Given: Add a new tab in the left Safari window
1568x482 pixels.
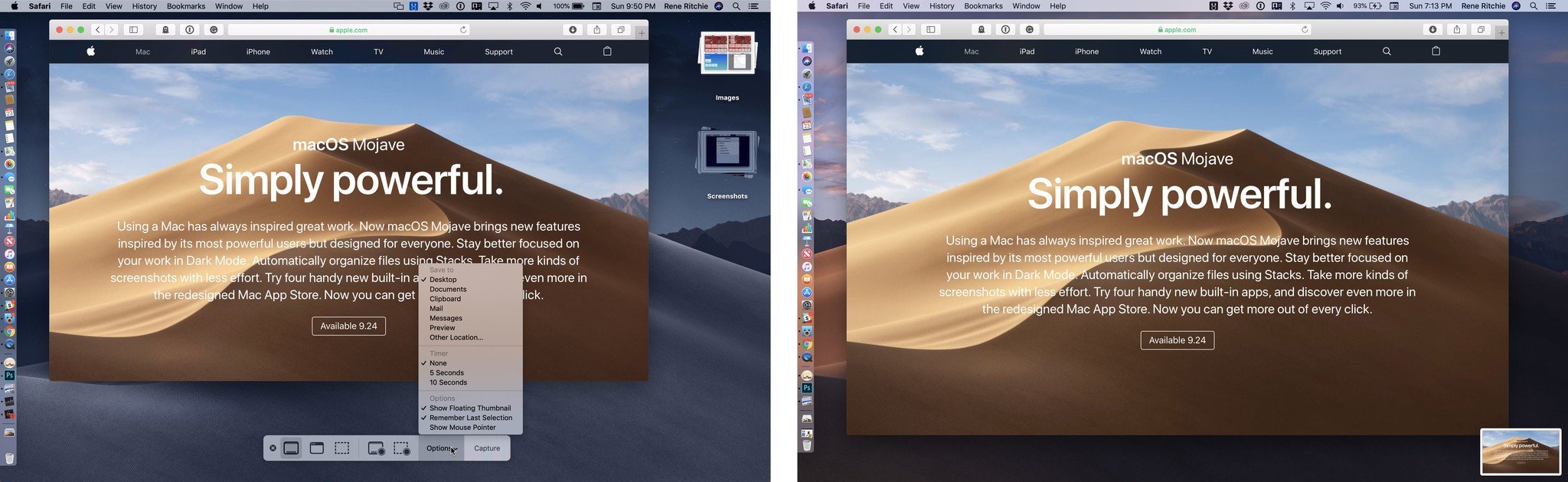Looking at the screenshot, I should (x=642, y=32).
